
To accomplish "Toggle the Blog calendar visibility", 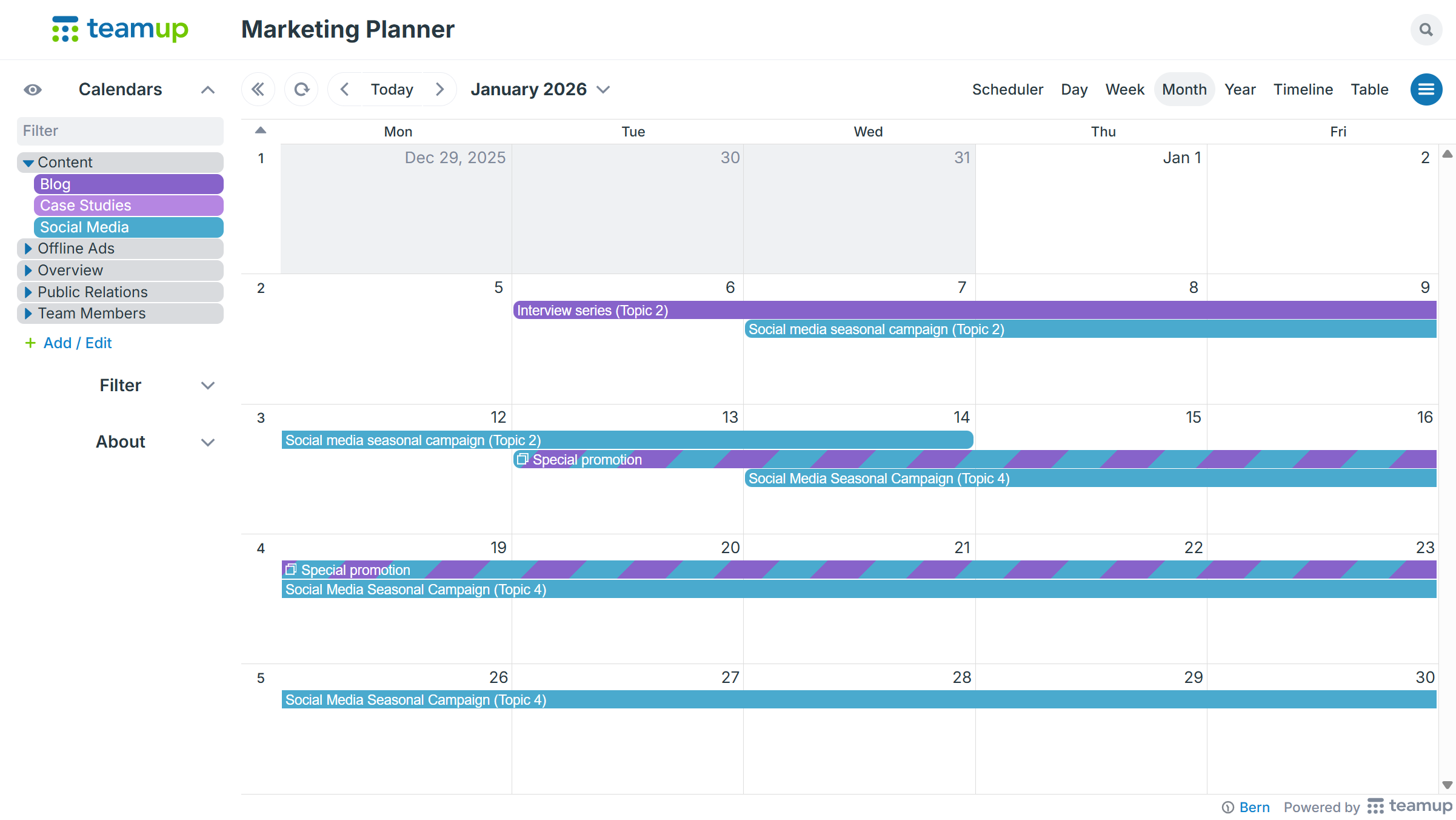I will pos(129,184).
